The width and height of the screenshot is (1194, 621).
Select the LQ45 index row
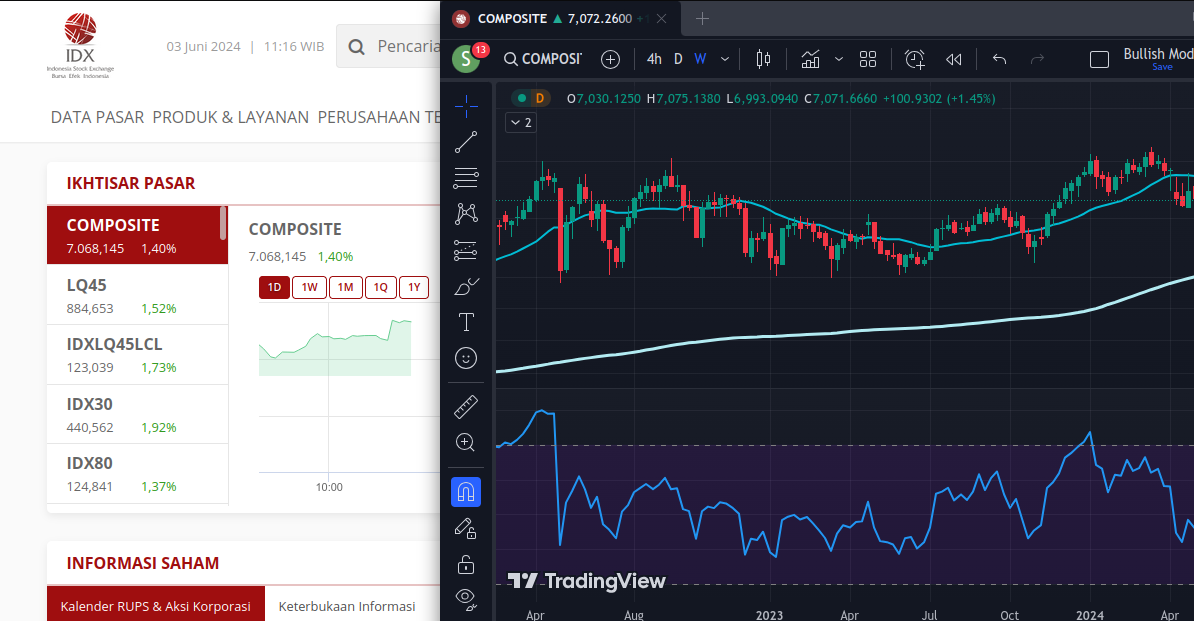tap(137, 295)
